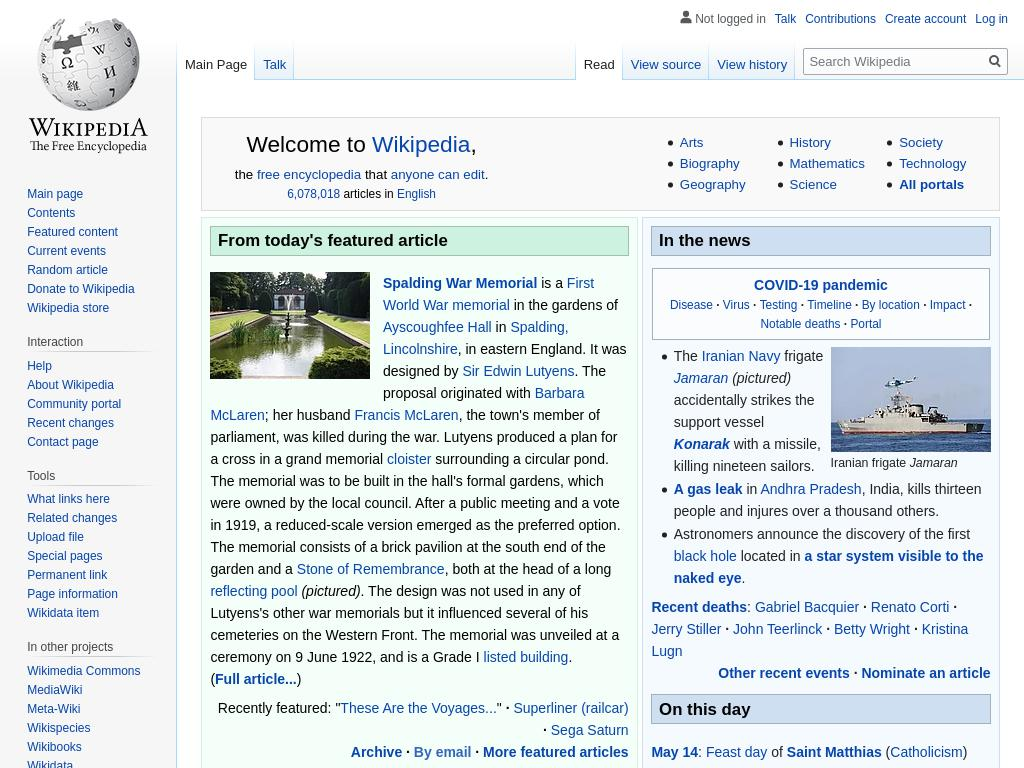Open the May 14 date link
The width and height of the screenshot is (1024, 768).
pos(675,752)
